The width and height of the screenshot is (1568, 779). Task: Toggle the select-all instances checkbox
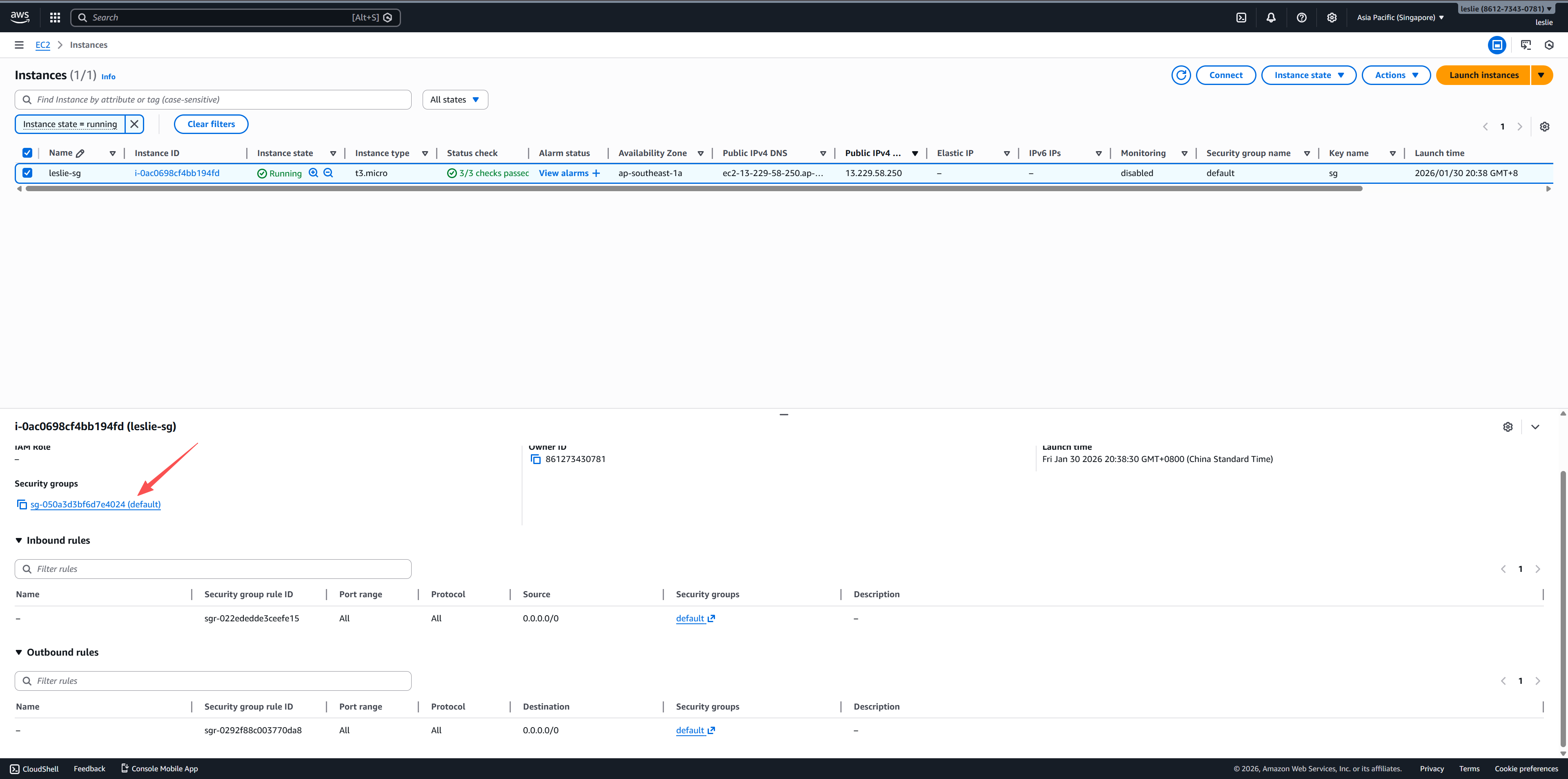tap(27, 153)
